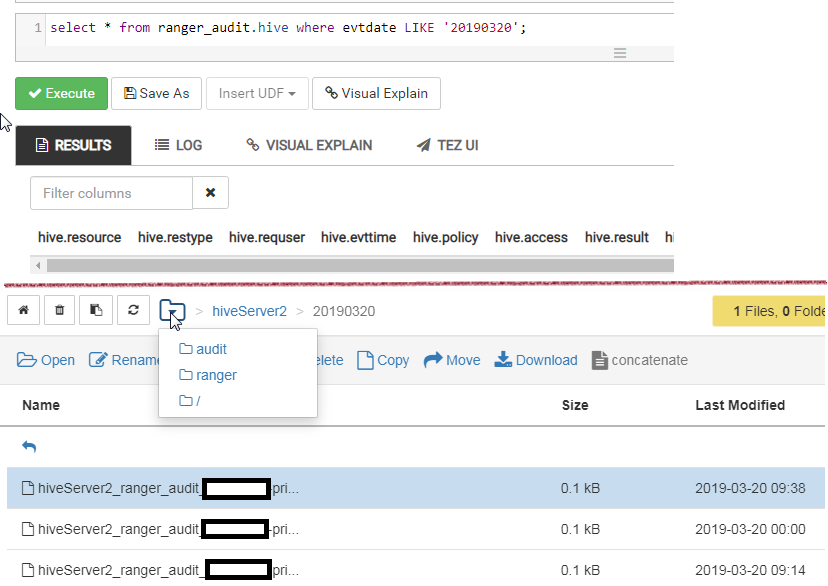Navigate to hiveServer2 via the breadcrumb link
This screenshot has height=586, width=828.
click(x=250, y=311)
